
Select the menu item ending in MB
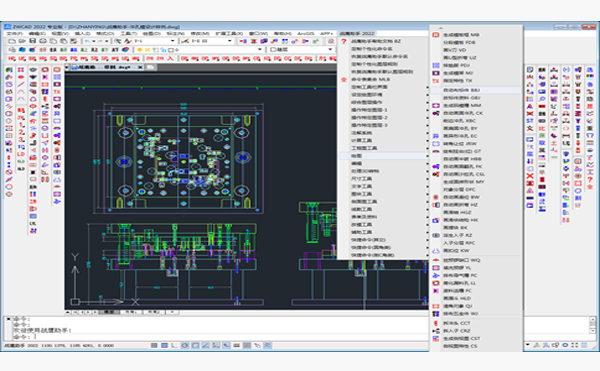tap(476, 34)
